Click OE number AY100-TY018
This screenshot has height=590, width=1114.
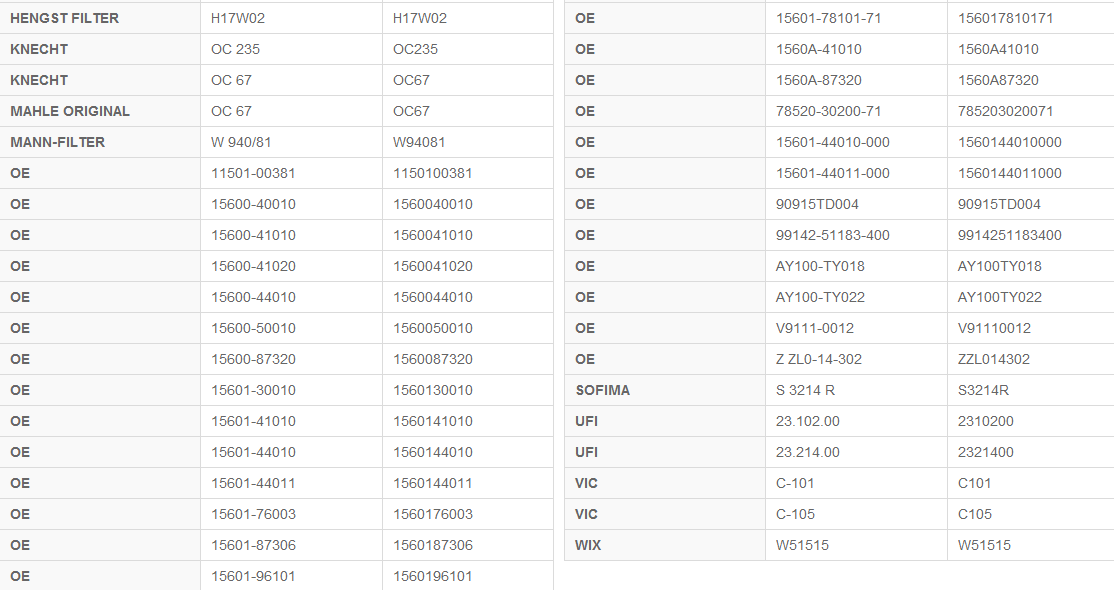pyautogui.click(x=820, y=266)
